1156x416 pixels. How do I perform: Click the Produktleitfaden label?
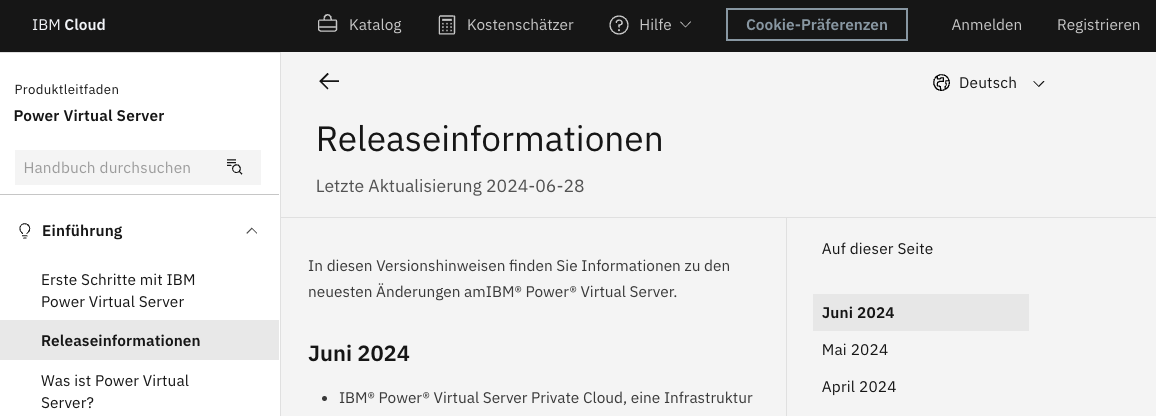[x=66, y=89]
